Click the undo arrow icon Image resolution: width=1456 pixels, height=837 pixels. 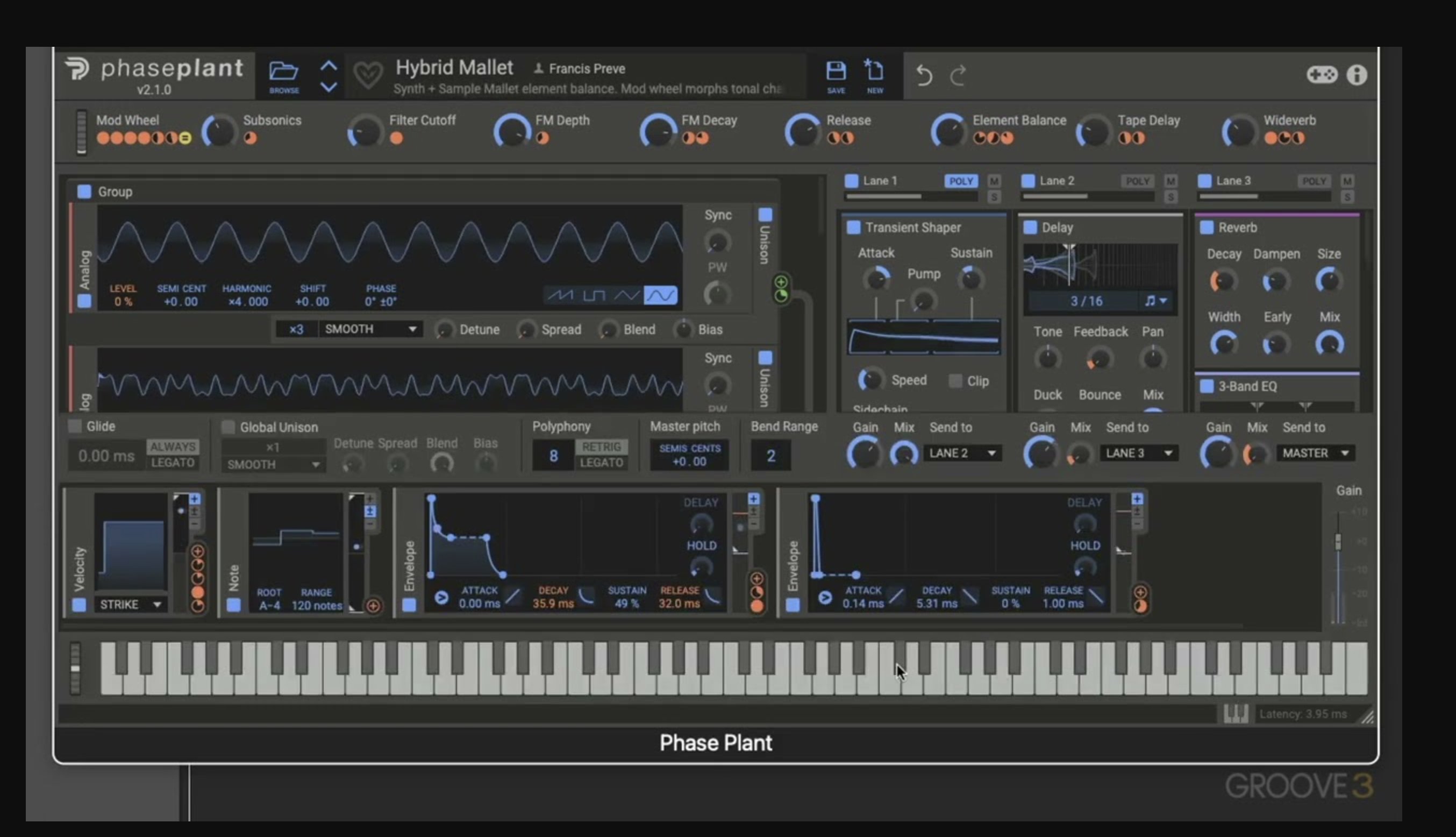924,75
